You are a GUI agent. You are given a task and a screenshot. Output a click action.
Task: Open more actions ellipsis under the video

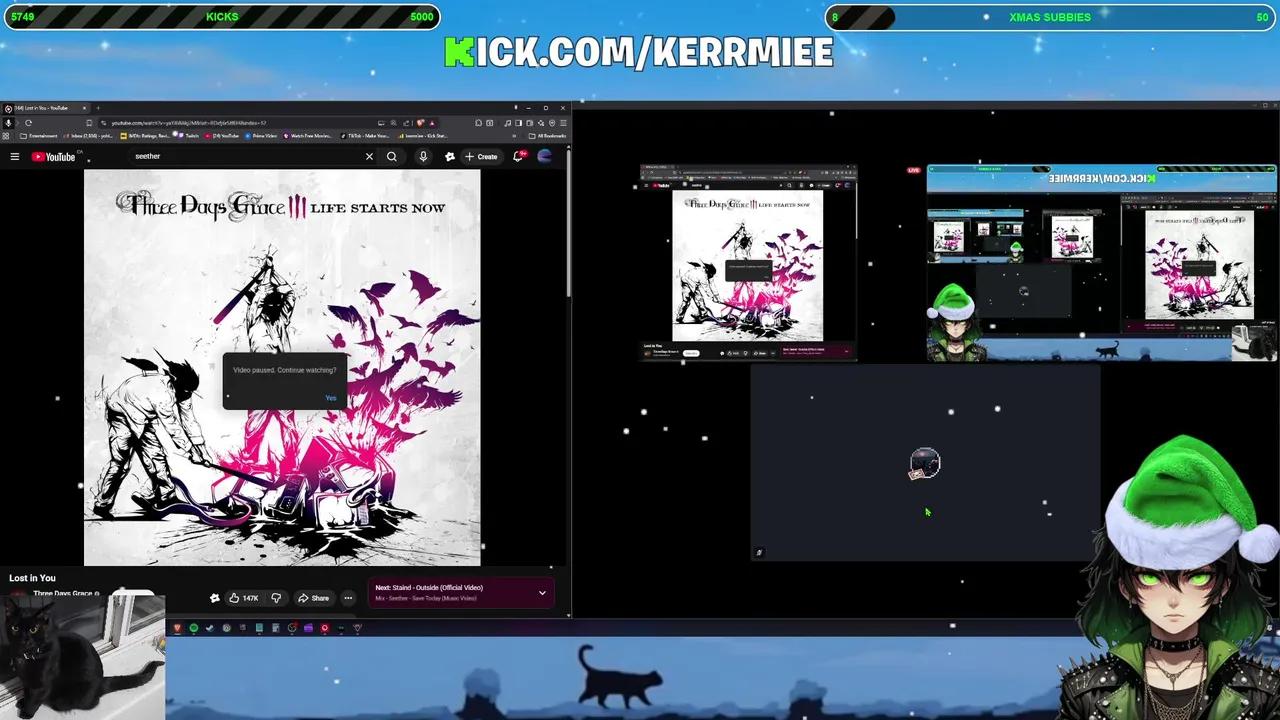click(x=348, y=598)
